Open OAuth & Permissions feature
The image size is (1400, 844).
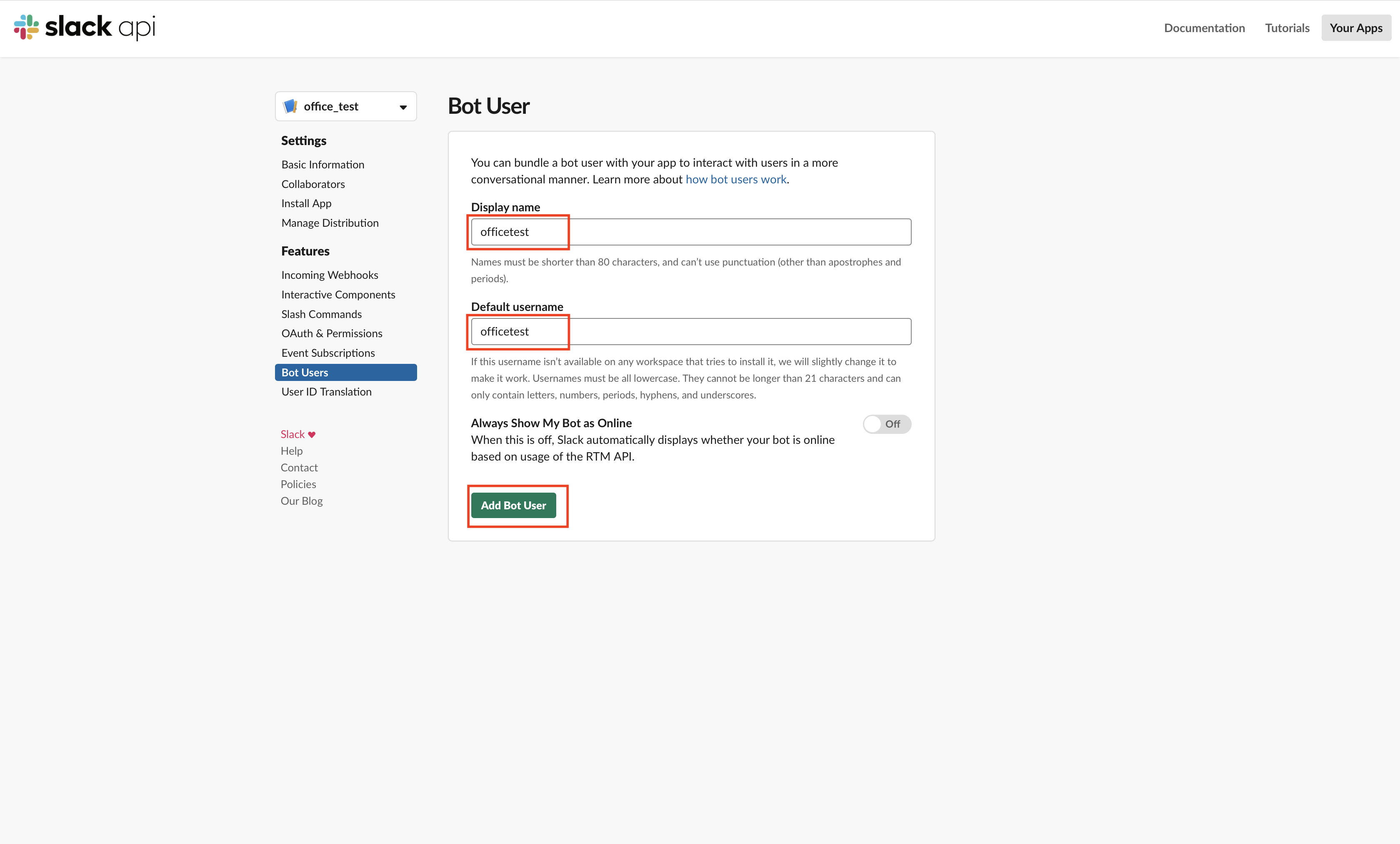click(x=332, y=333)
